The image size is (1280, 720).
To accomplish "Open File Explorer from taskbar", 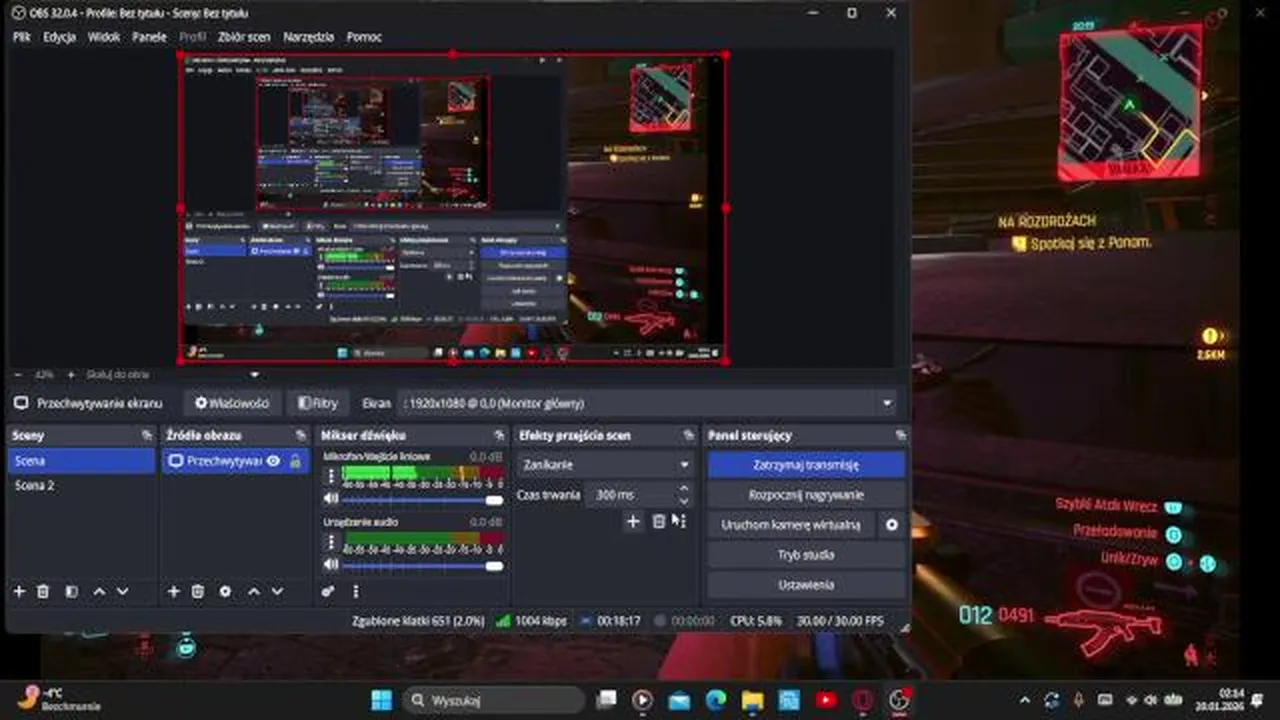I will [752, 700].
